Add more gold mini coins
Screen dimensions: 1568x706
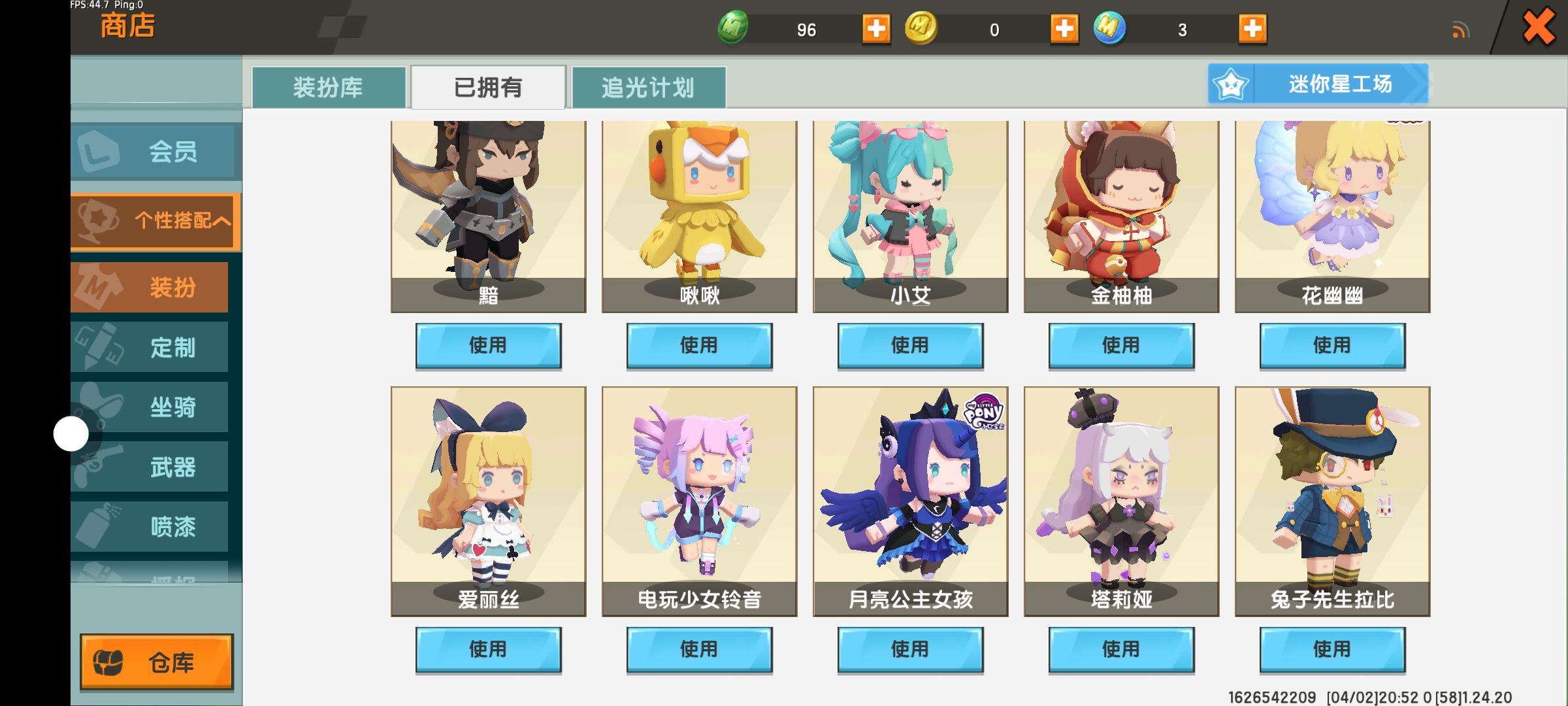point(1064,29)
